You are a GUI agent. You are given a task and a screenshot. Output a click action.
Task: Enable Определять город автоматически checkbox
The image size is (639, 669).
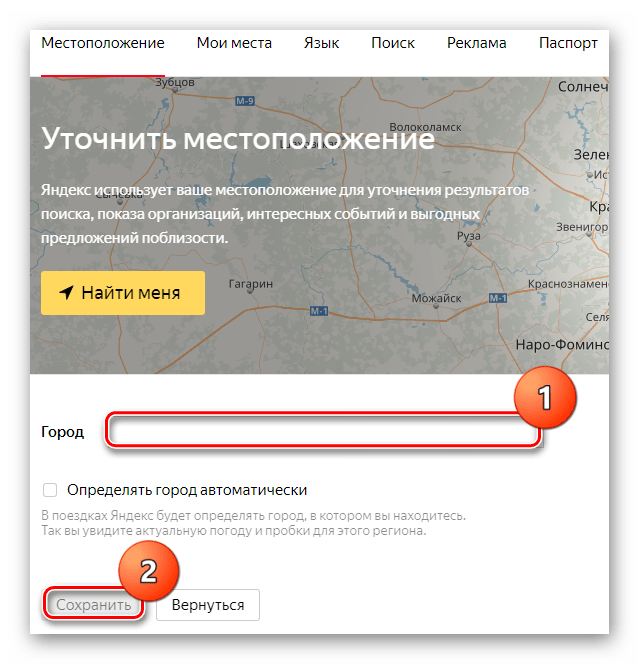[x=50, y=490]
